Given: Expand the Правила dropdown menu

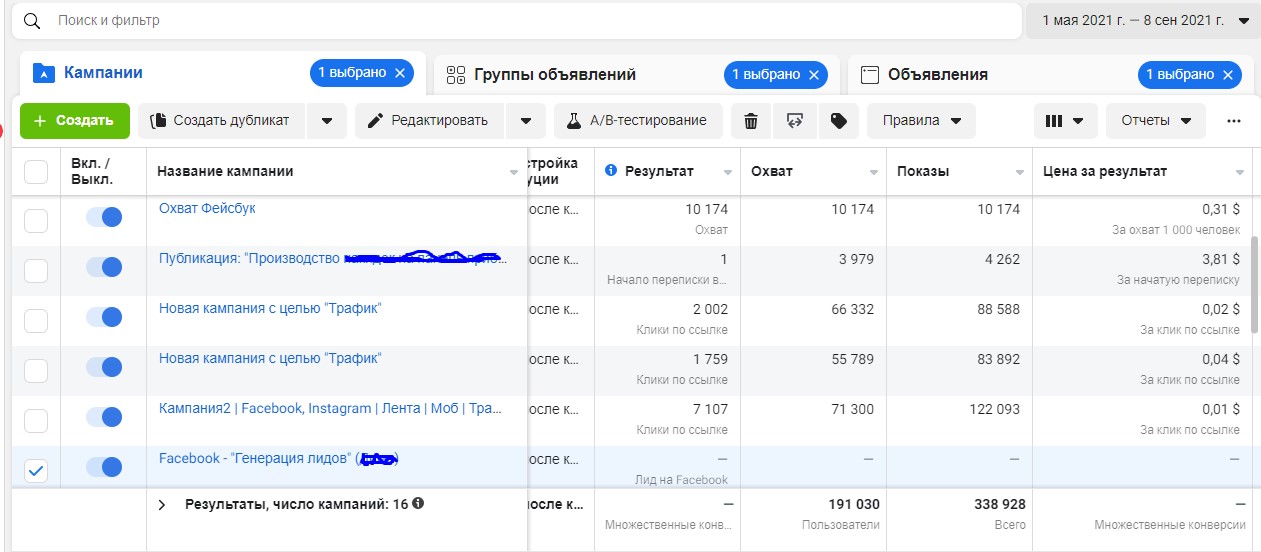Looking at the screenshot, I should [x=921, y=121].
